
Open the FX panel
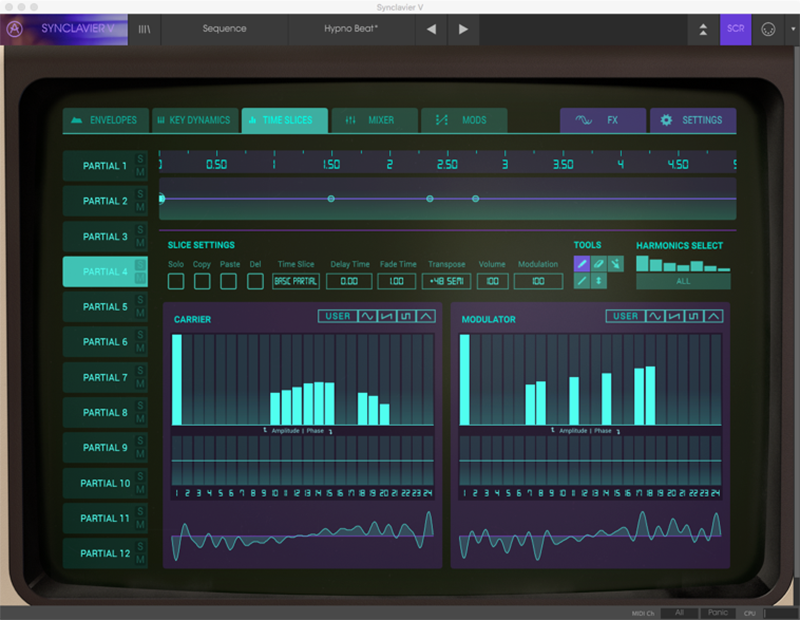[x=603, y=120]
